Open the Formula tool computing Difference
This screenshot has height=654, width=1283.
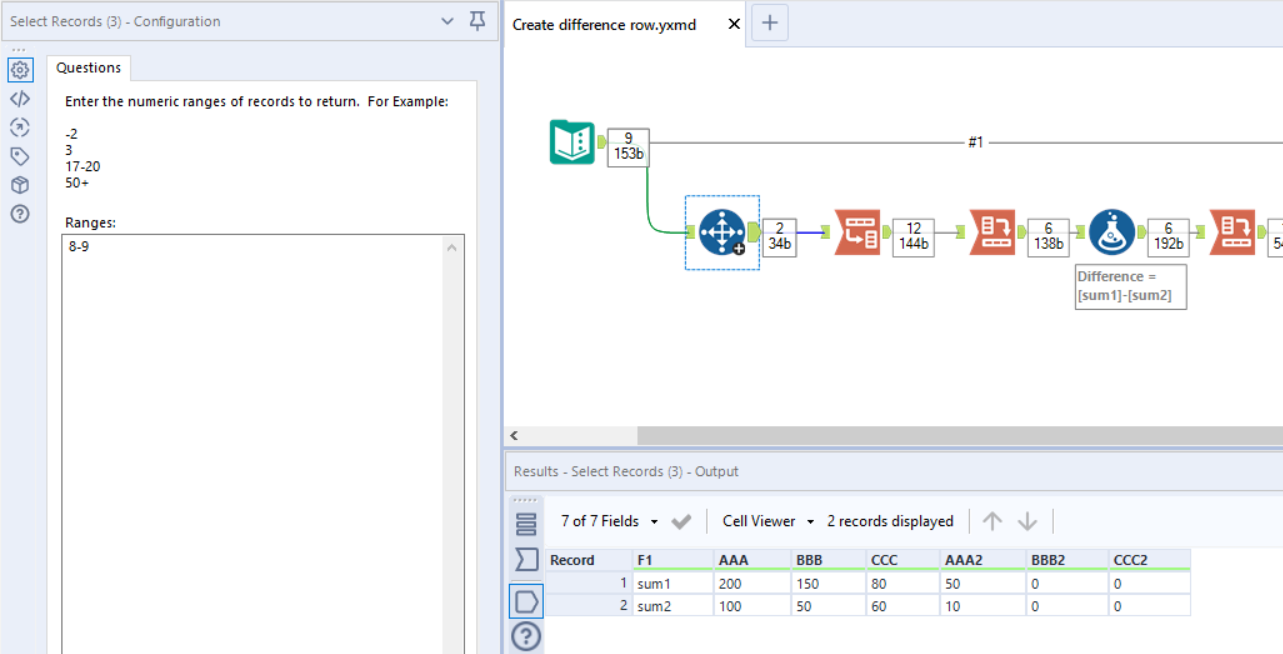click(x=1111, y=232)
